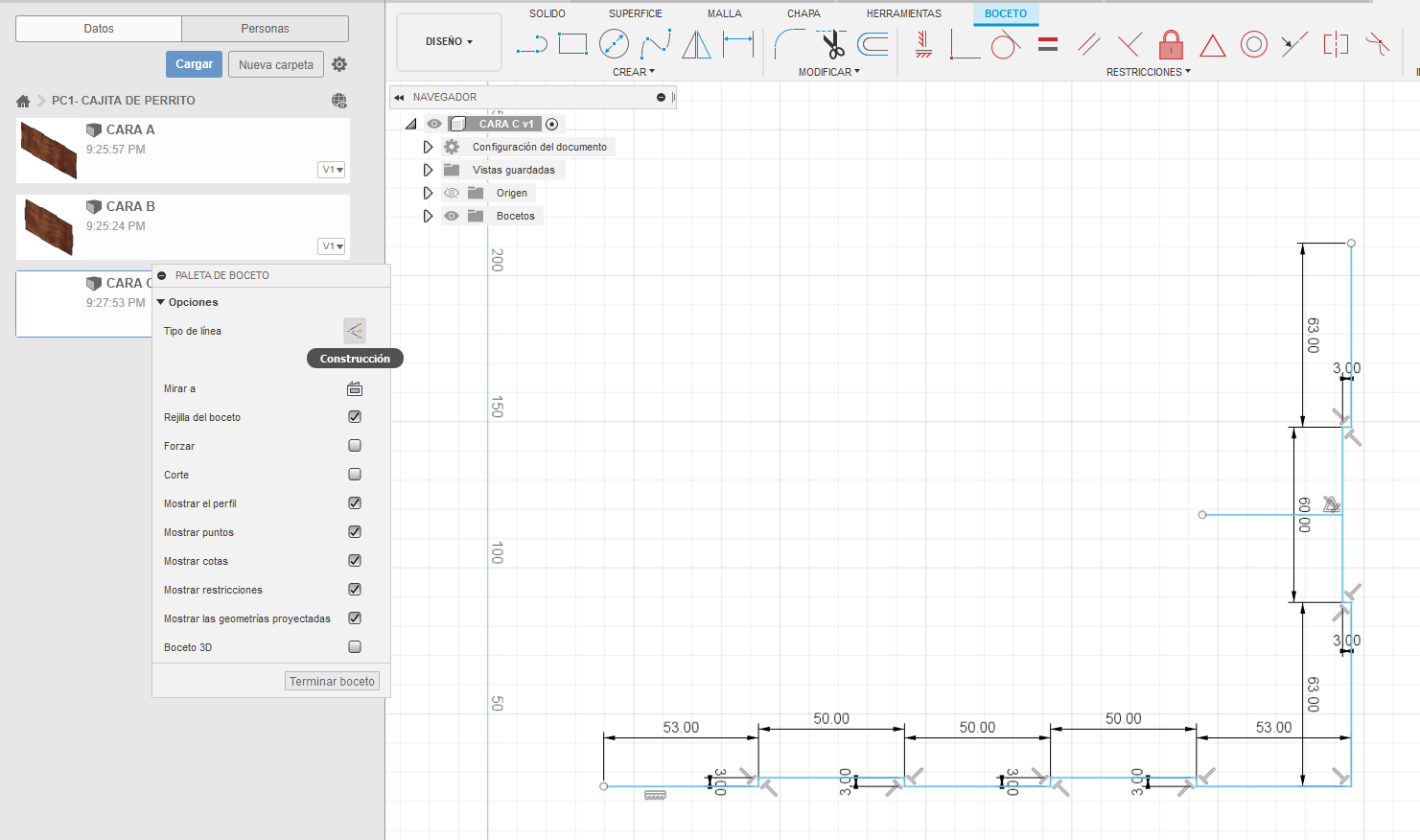Screen dimensions: 1420x840
Task: Toggle Mostrar puntos checkbox
Action: click(355, 532)
